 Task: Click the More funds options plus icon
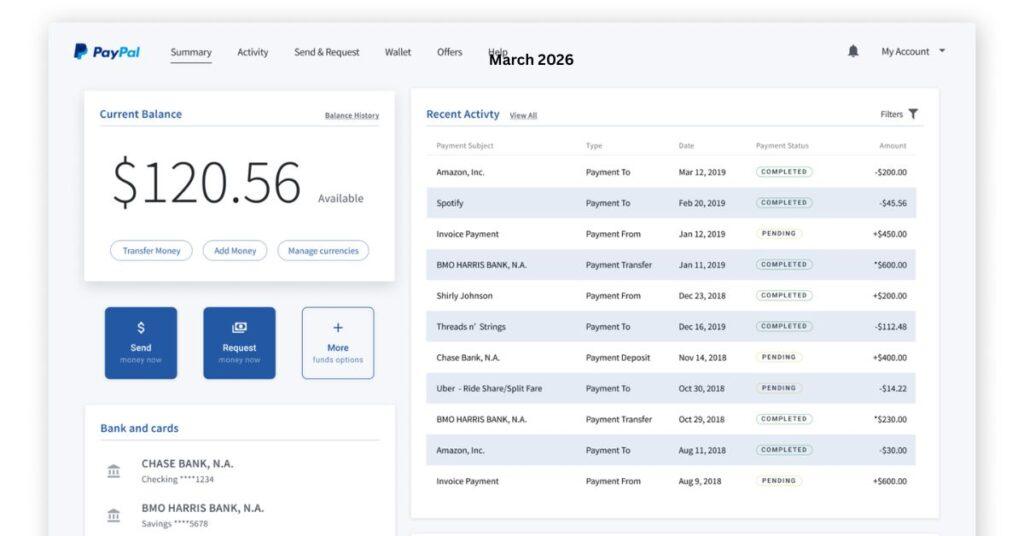338,328
